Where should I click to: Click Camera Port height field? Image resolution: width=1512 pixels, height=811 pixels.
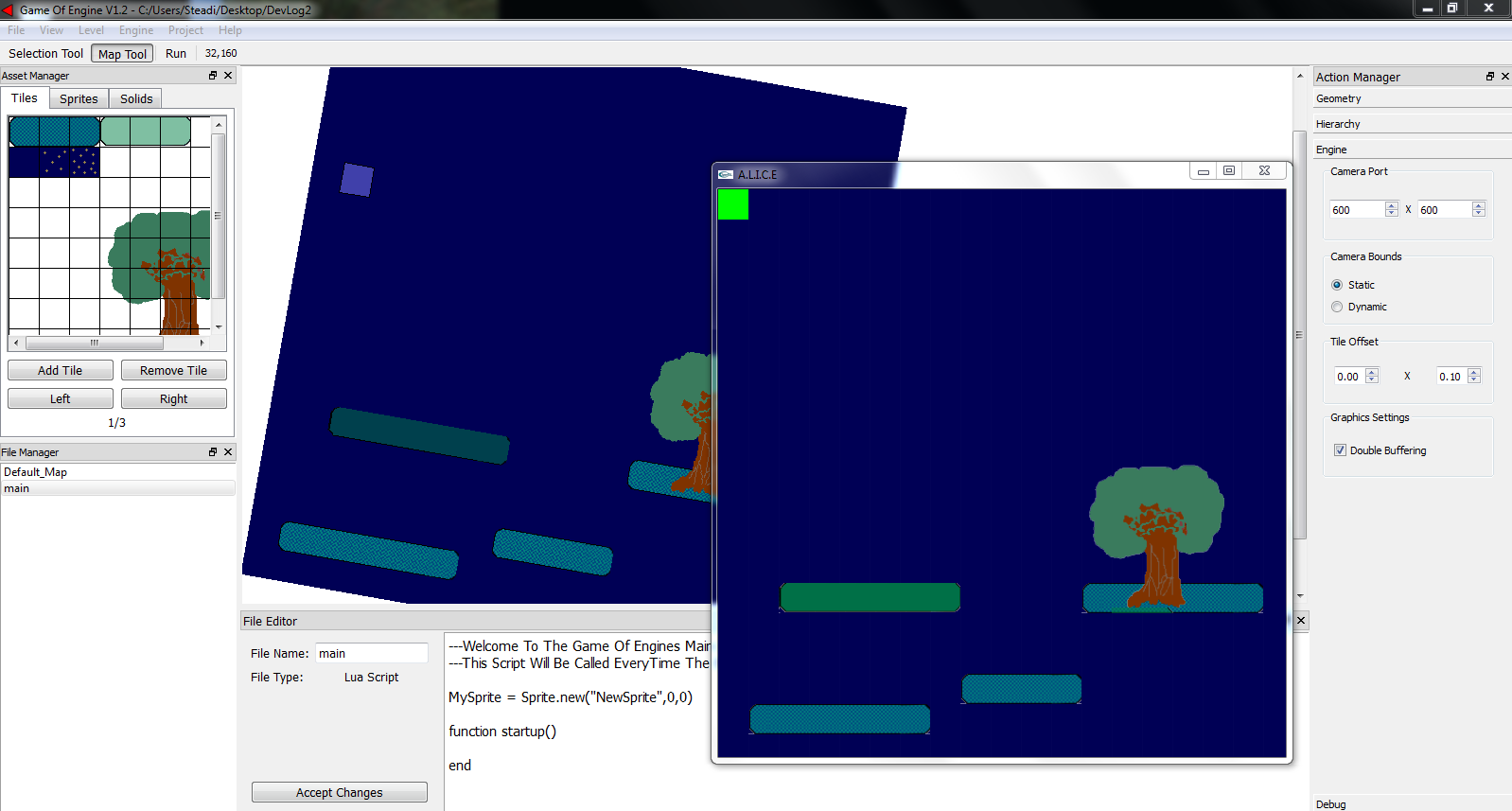point(1445,210)
